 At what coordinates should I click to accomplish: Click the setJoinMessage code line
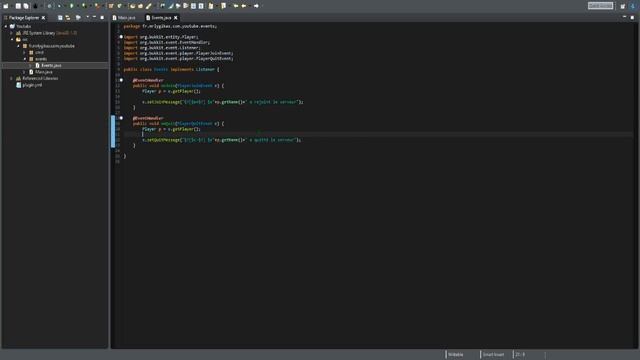coord(223,102)
